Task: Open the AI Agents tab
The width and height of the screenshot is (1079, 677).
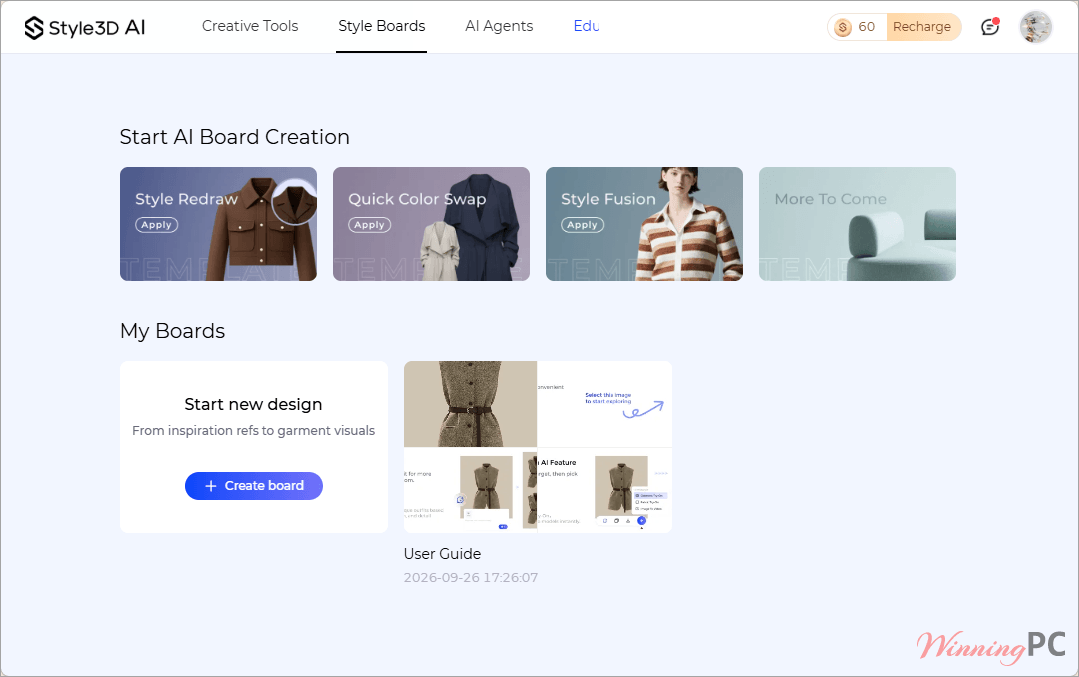Action: click(499, 26)
